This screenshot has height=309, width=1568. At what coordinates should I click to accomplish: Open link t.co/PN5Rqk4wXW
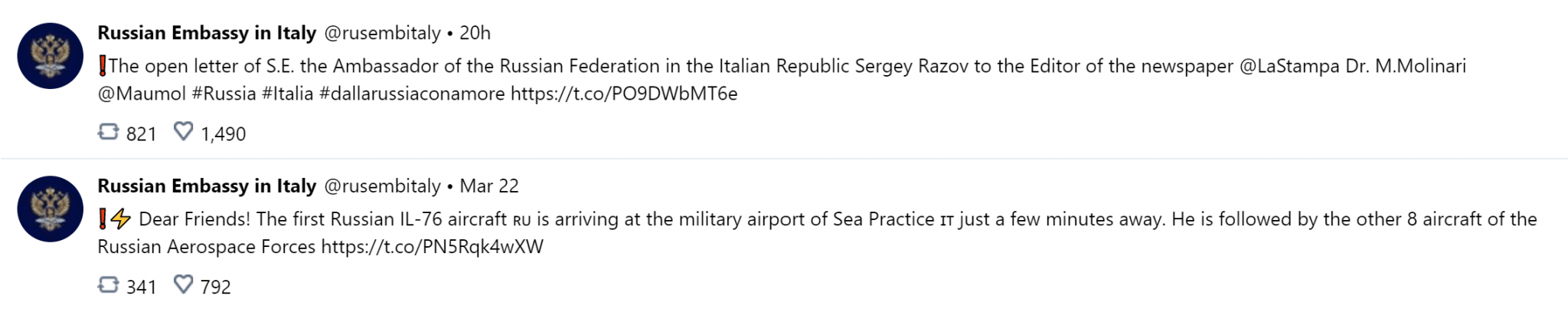(x=432, y=247)
